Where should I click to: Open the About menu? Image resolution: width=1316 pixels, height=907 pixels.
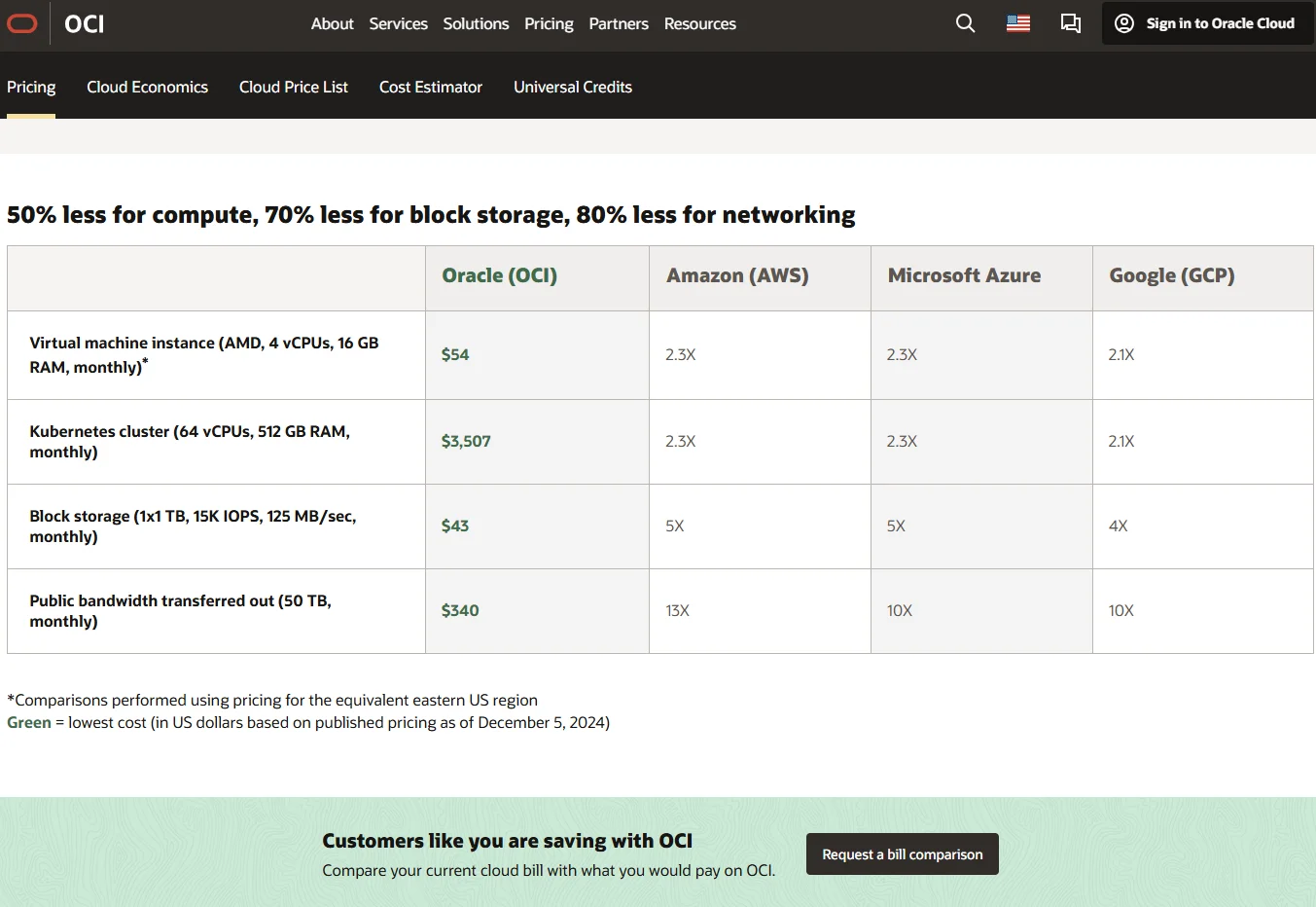pos(332,23)
